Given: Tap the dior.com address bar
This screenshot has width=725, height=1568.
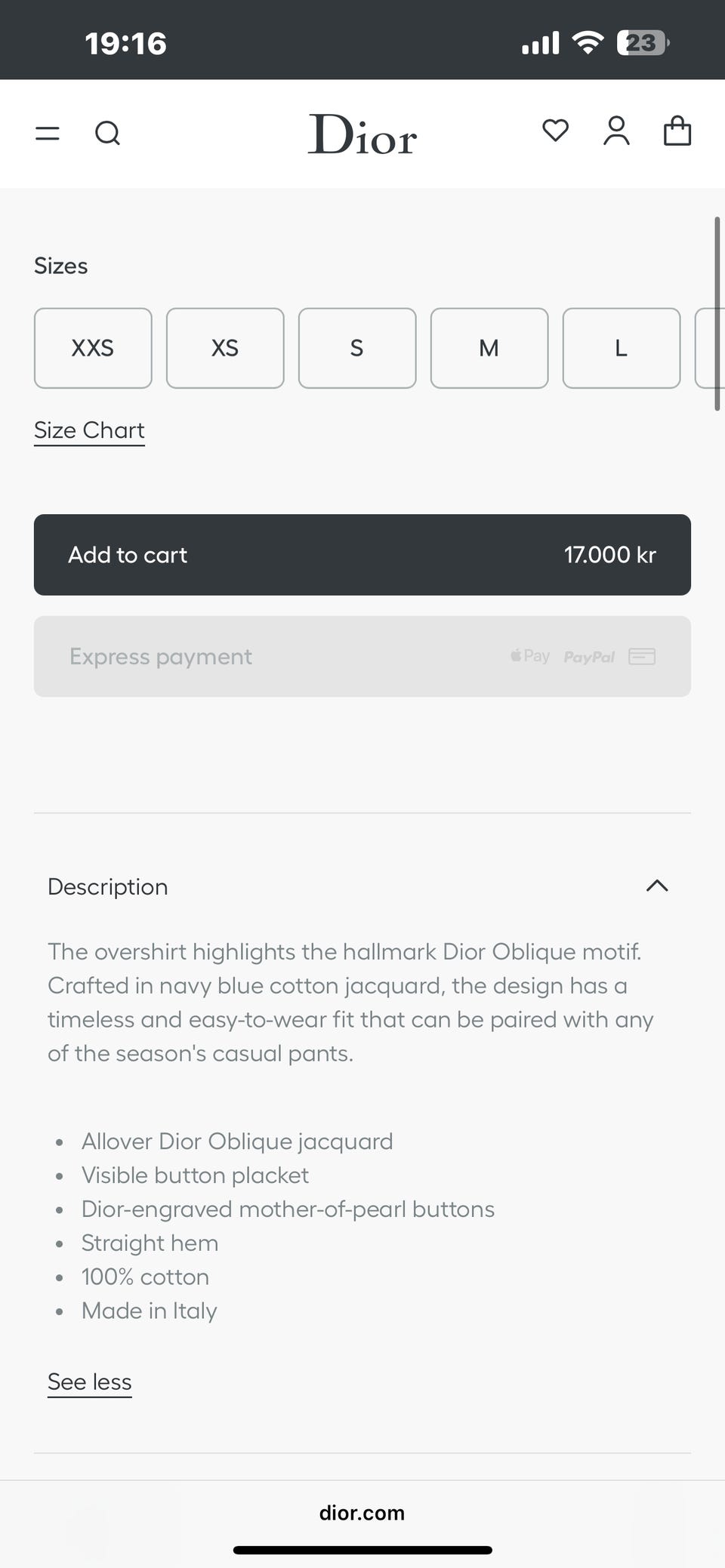Looking at the screenshot, I should (362, 1513).
